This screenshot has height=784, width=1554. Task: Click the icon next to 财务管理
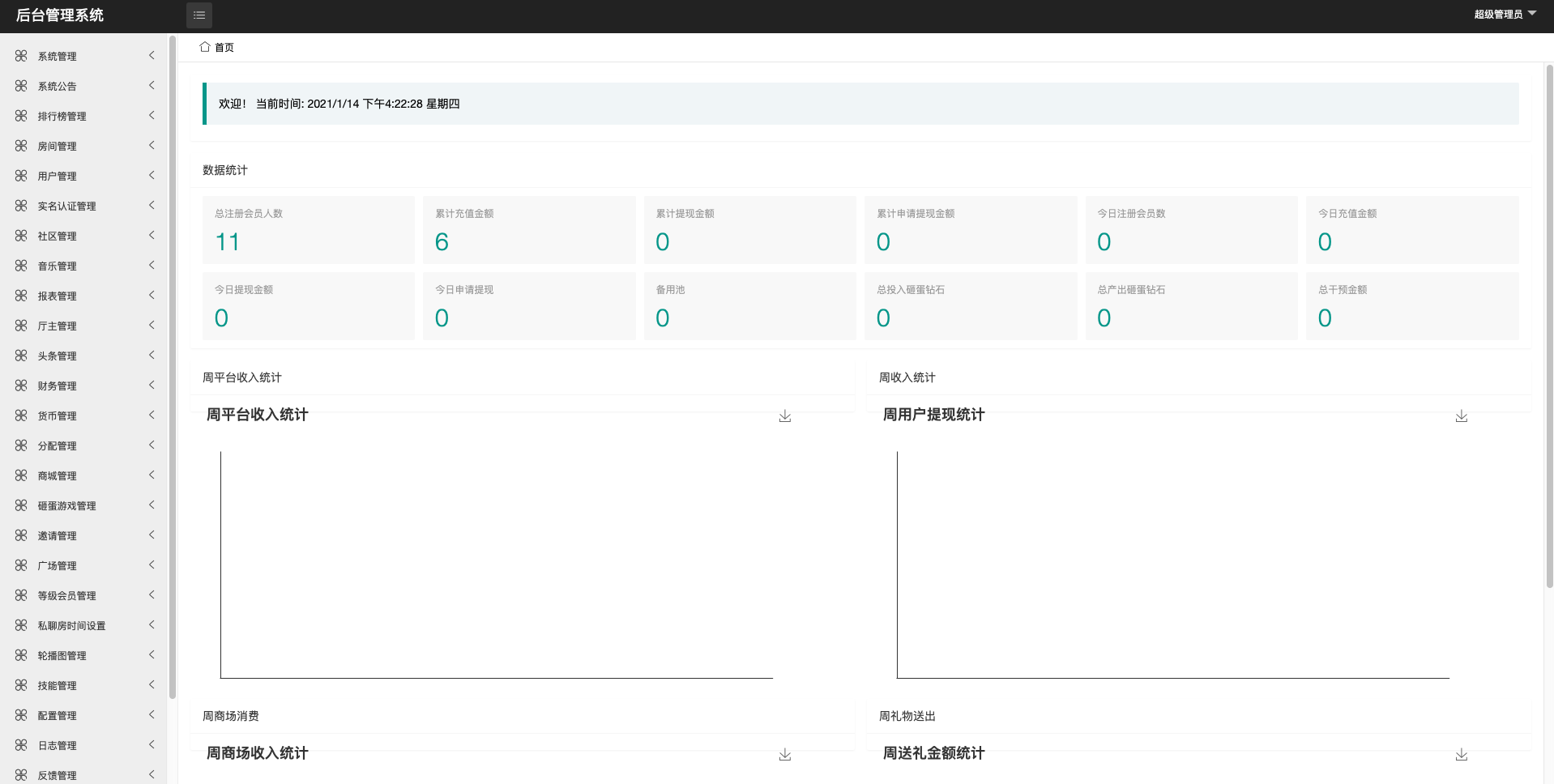coord(21,386)
